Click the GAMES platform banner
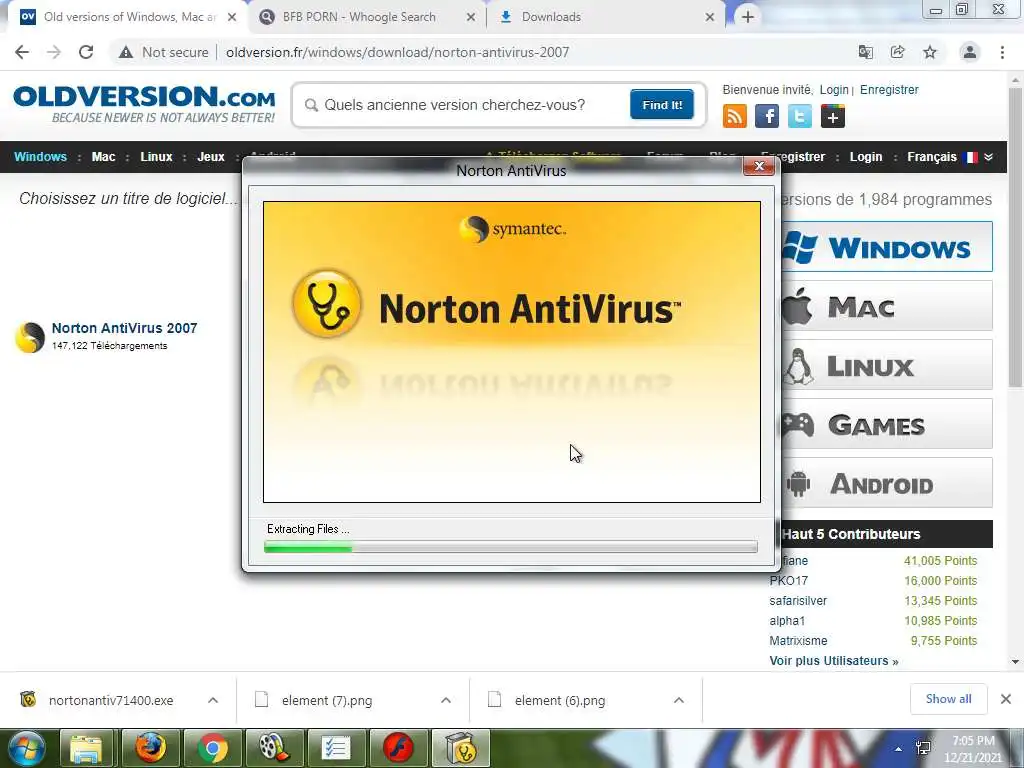The image size is (1024, 768). [x=887, y=424]
